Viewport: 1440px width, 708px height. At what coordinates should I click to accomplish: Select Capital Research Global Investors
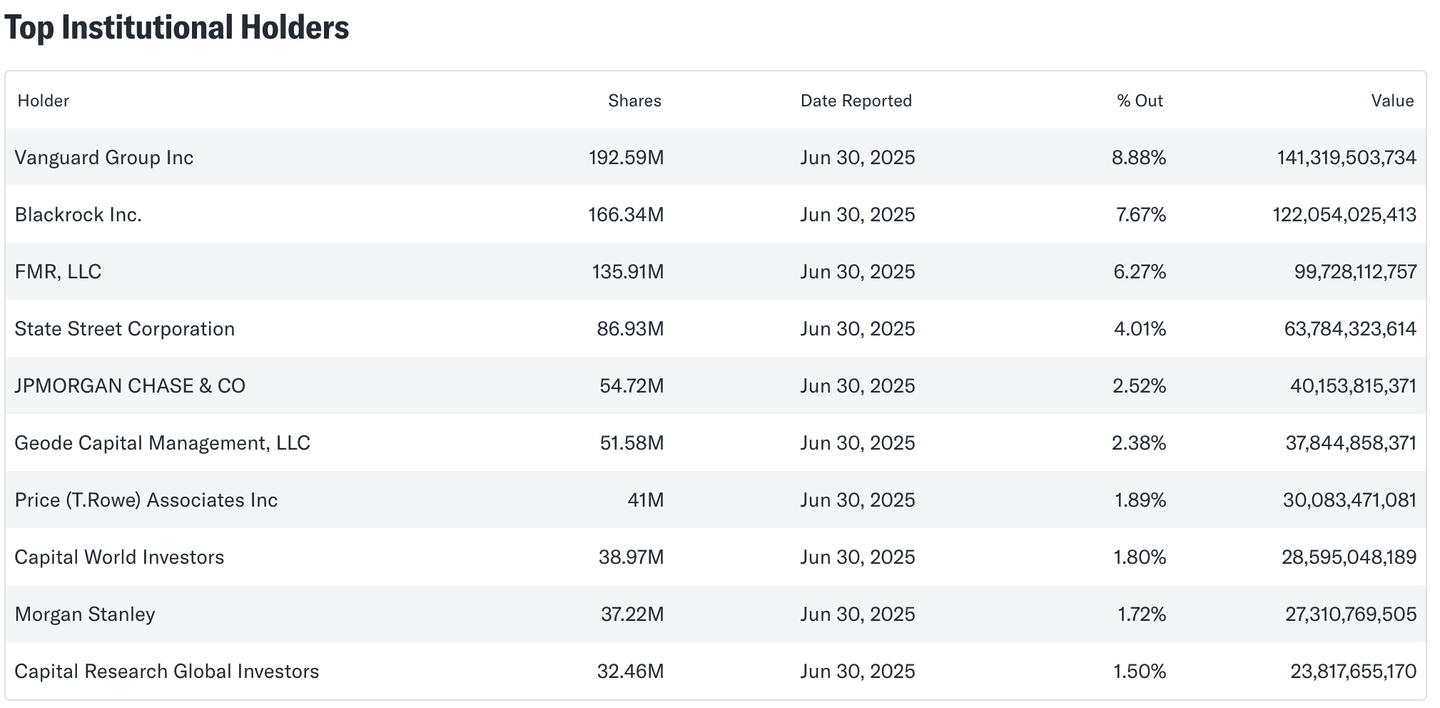point(167,671)
